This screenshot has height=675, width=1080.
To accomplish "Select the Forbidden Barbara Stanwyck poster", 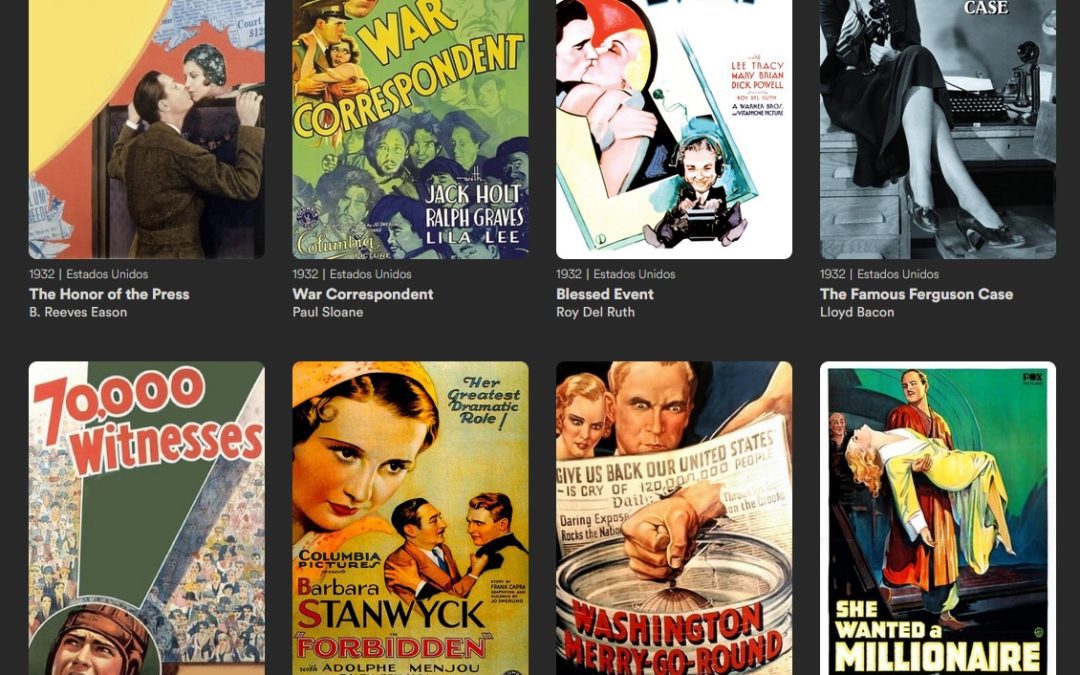I will point(411,518).
